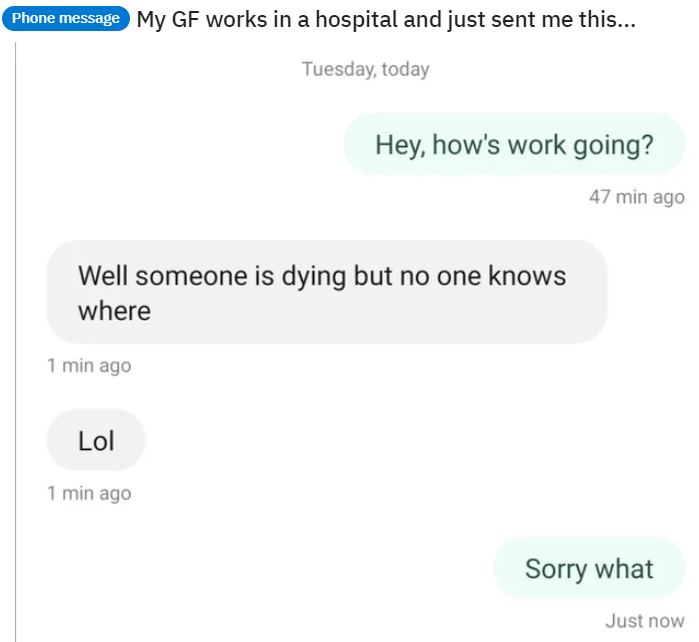This screenshot has height=642, width=699.
Task: Select the 'Well someone is dying' message bubble
Action: 327,292
